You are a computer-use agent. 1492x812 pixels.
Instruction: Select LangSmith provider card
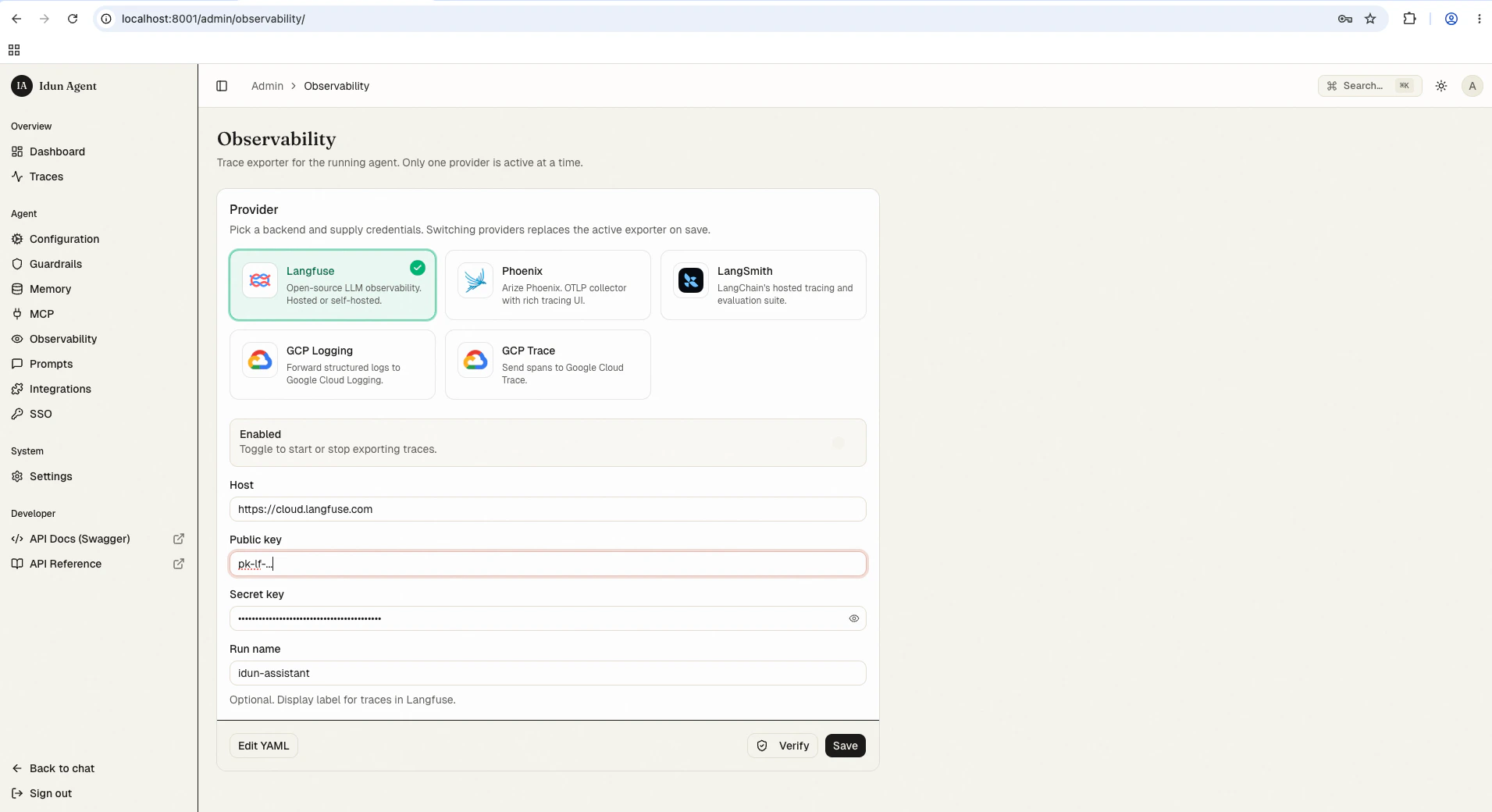764,285
